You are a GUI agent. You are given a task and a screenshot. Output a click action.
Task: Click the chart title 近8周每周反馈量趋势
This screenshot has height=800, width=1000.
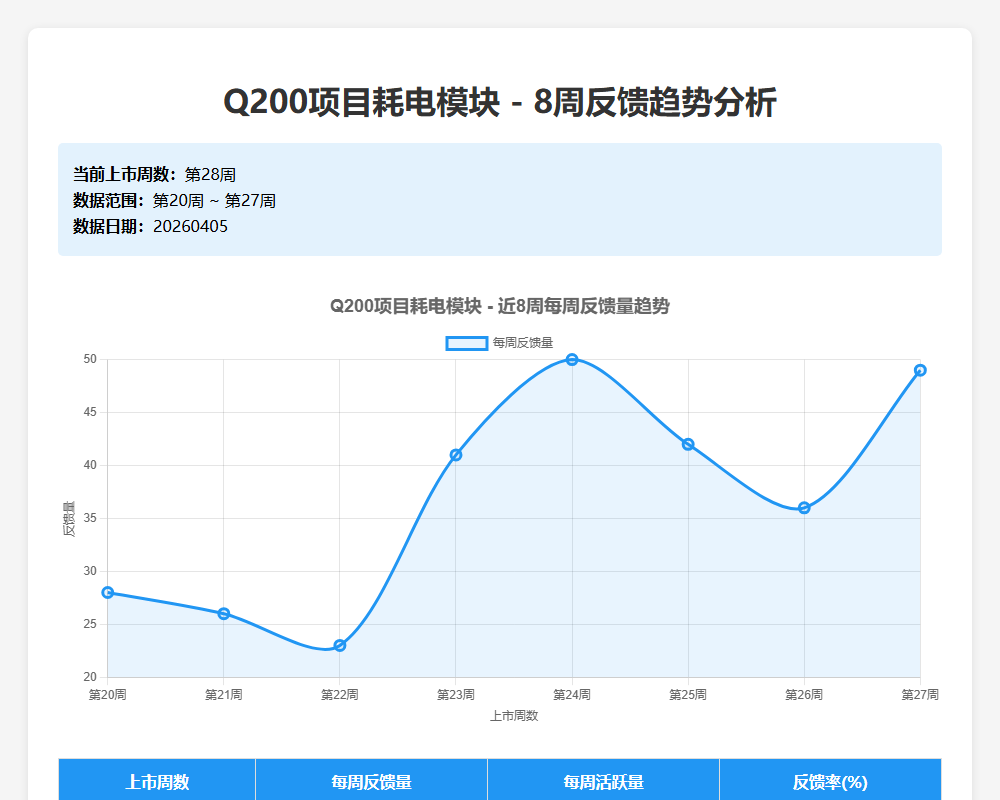pos(500,306)
